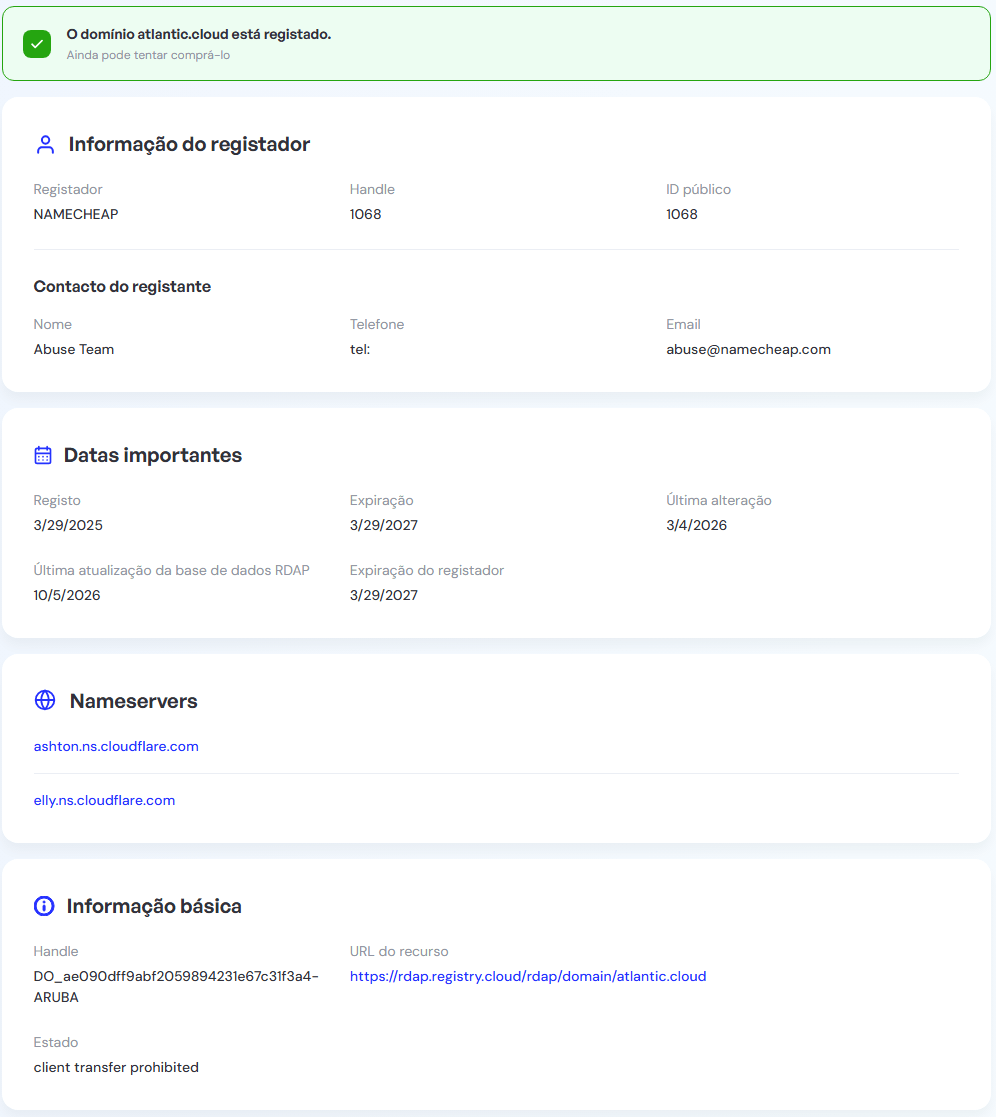Click the Estado label

click(x=56, y=1042)
